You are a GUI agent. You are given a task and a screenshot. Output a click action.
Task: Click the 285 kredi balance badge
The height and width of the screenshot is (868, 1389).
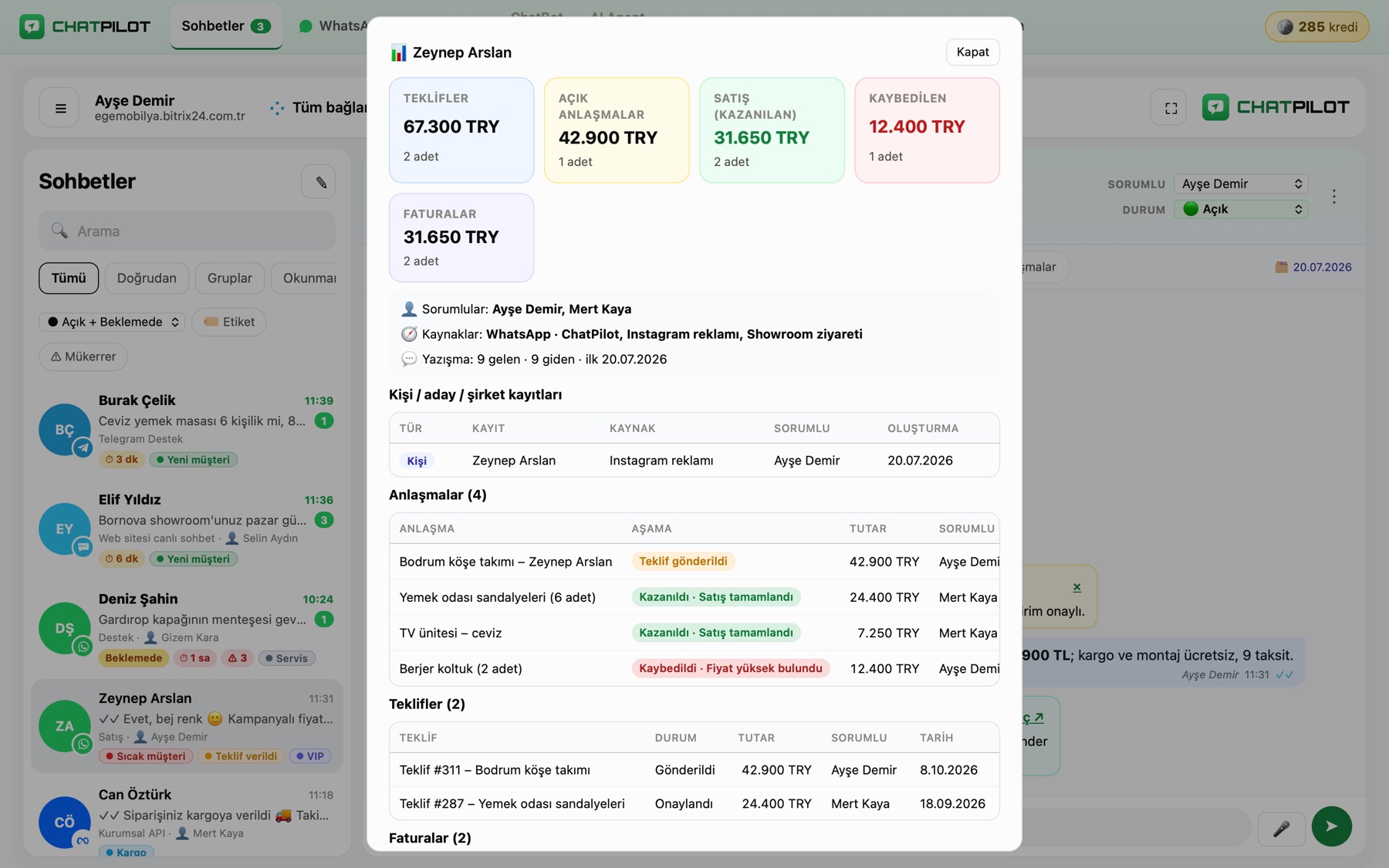pyautogui.click(x=1317, y=27)
